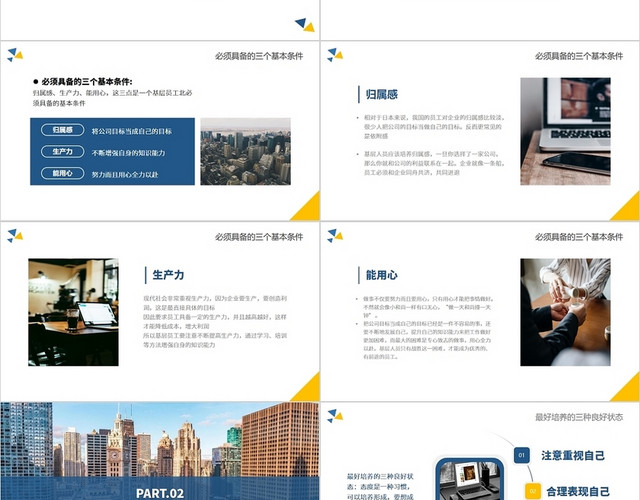Select the aerial city photo beside the blue box

246,151
